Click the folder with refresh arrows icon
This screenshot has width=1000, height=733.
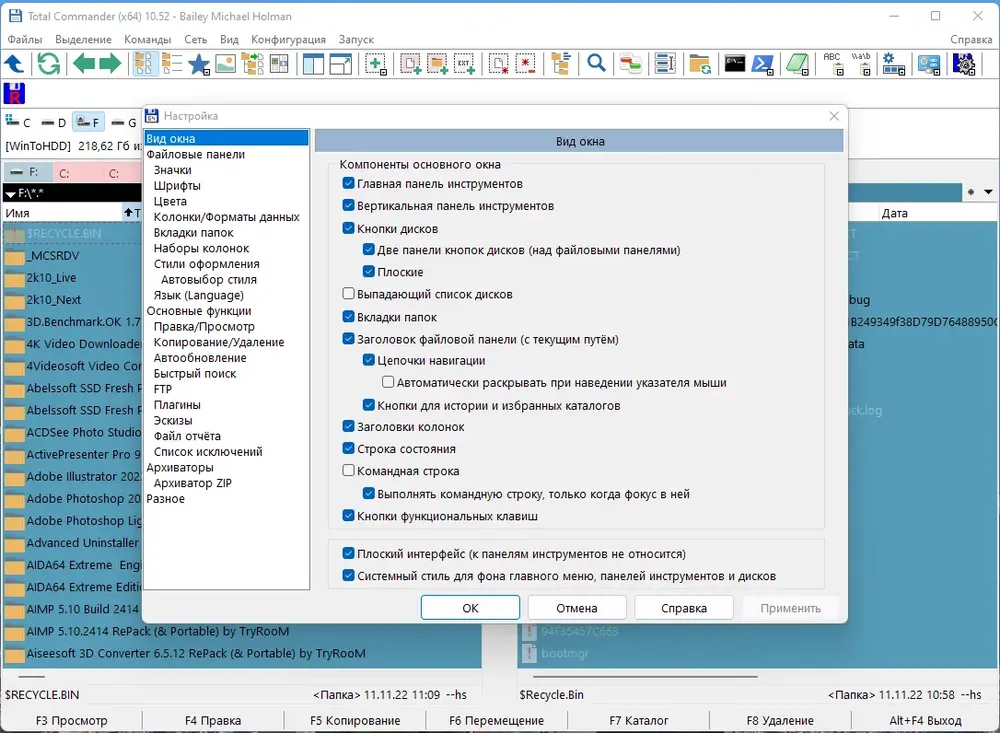(700, 64)
